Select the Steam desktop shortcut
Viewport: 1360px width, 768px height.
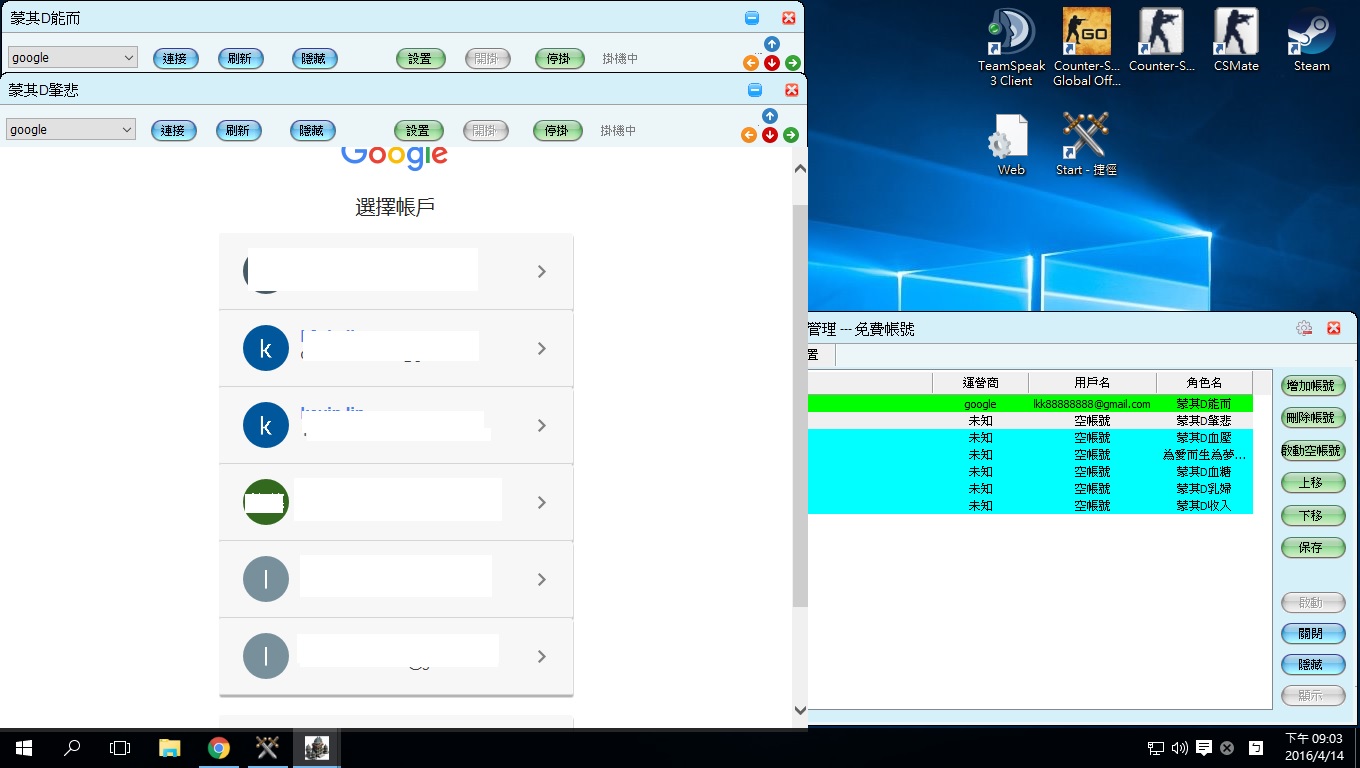pyautogui.click(x=1312, y=40)
